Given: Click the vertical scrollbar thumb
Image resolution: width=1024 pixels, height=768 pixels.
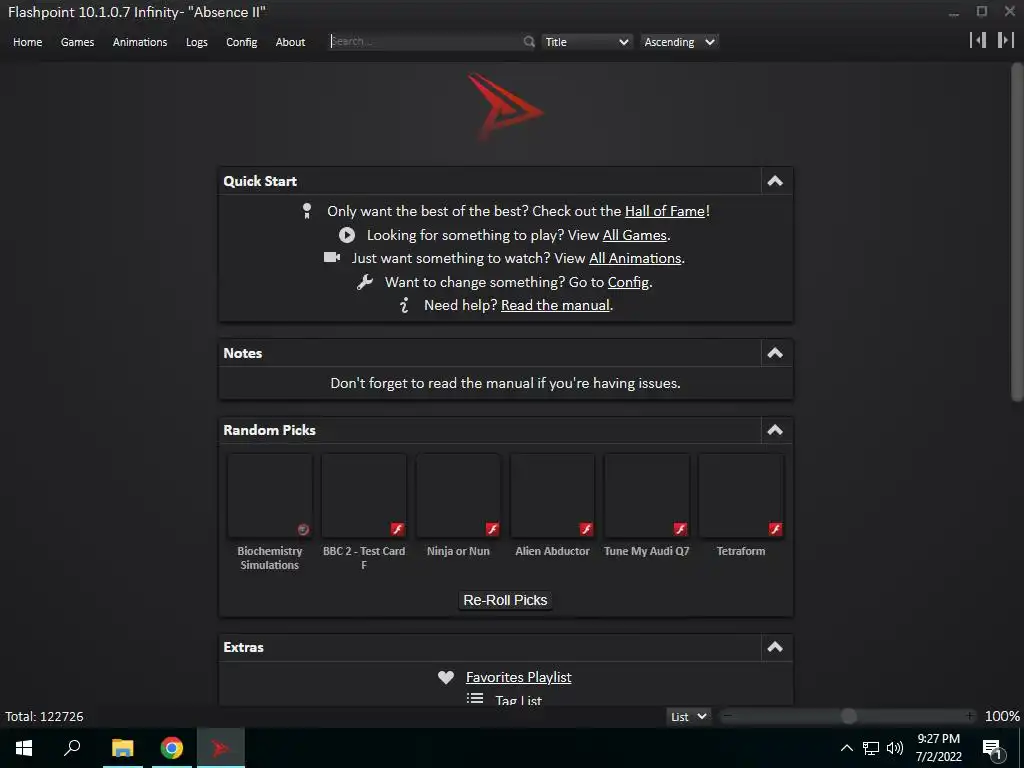Looking at the screenshot, I should tap(1017, 232).
